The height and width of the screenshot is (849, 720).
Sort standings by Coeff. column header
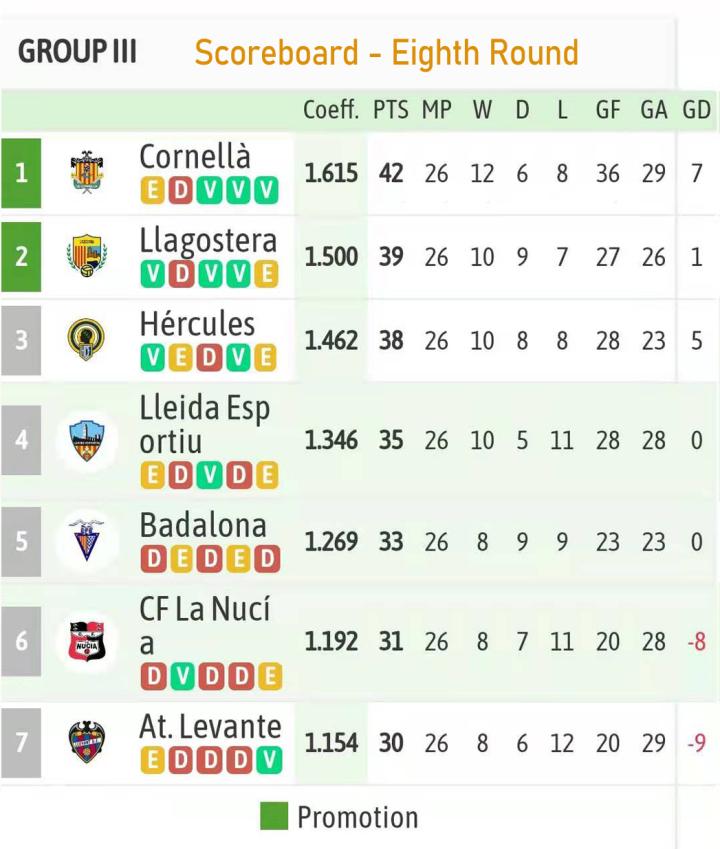(331, 111)
